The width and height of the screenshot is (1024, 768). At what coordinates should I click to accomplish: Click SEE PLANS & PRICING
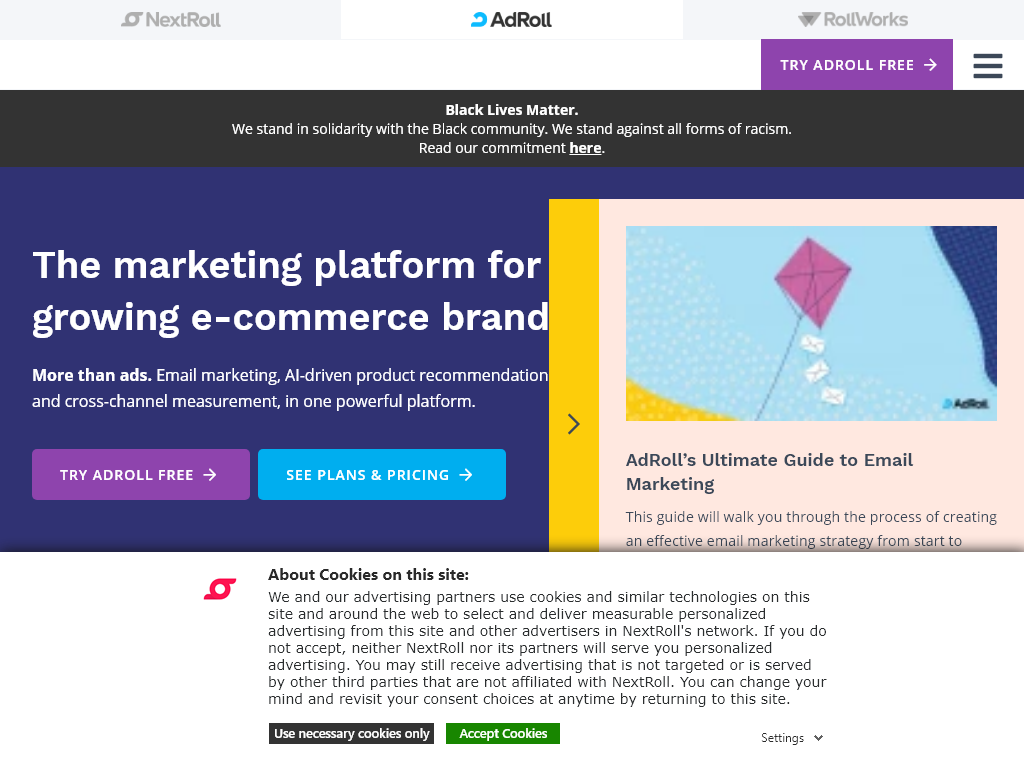pos(381,474)
